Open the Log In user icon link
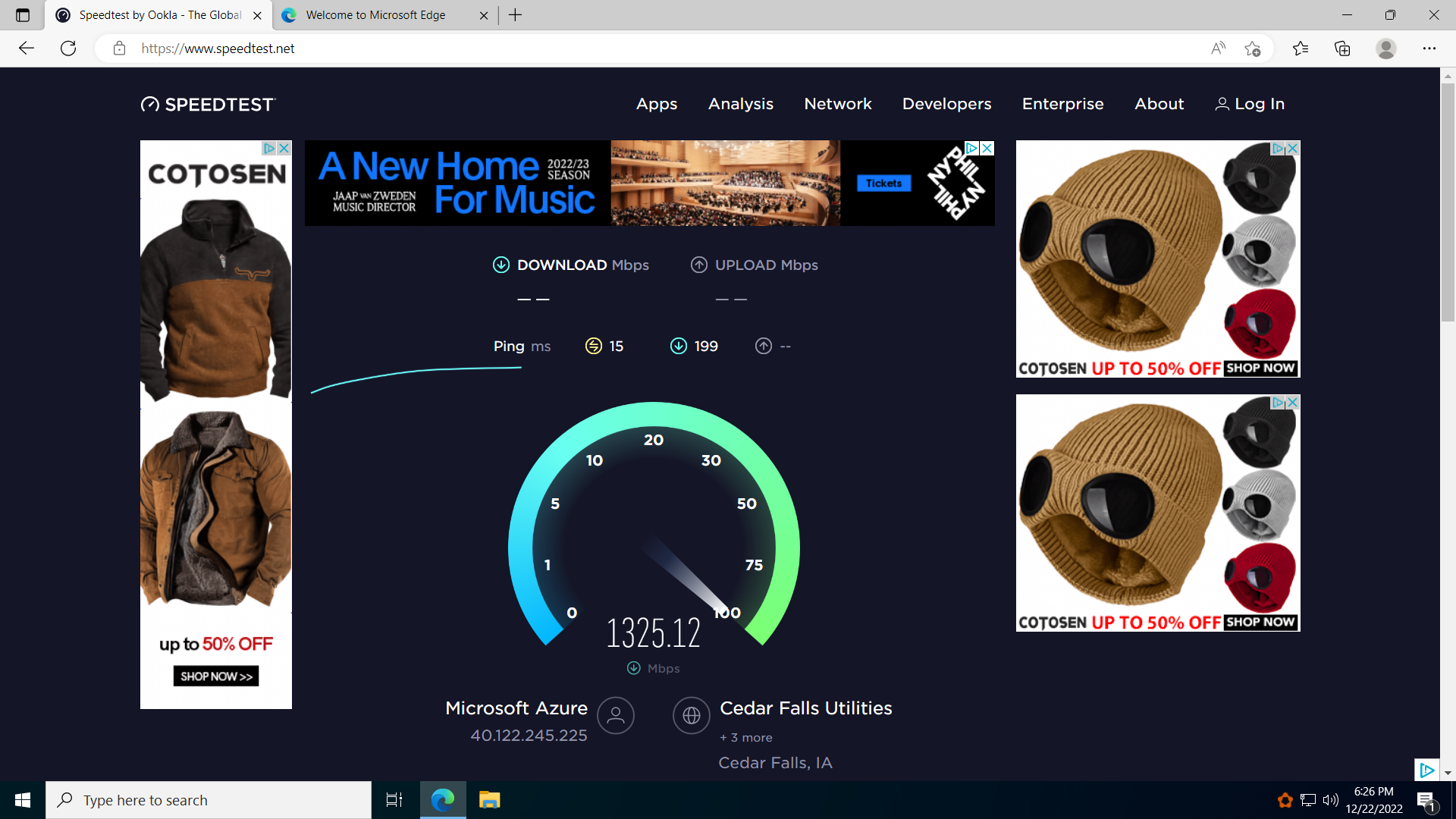Image resolution: width=1456 pixels, height=819 pixels. [x=1249, y=104]
